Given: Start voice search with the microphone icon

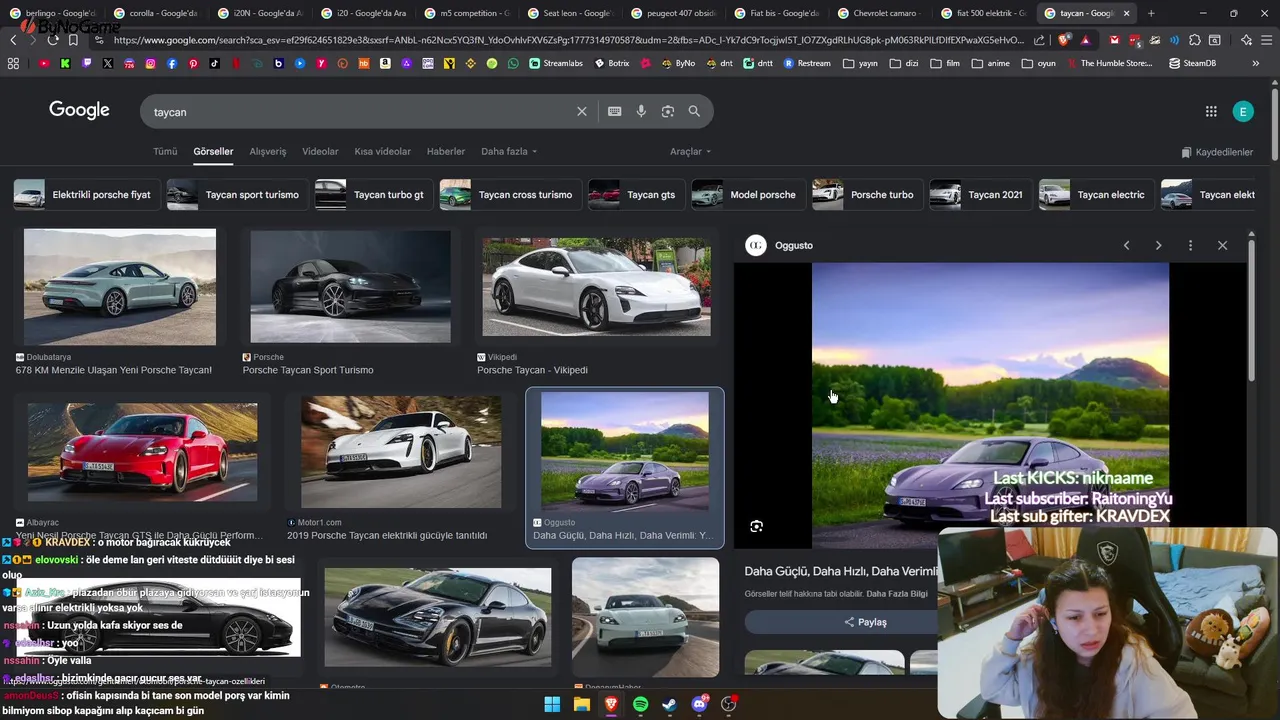Looking at the screenshot, I should pos(641,112).
